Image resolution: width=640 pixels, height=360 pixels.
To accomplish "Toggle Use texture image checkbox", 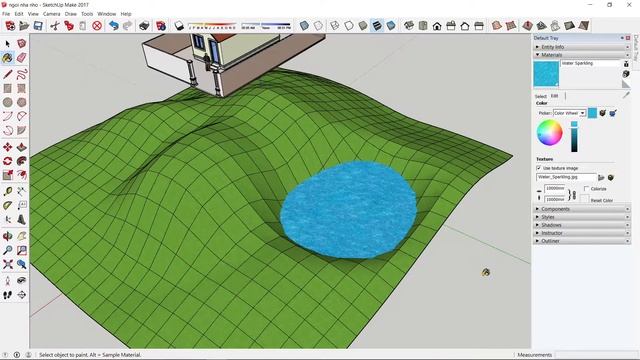I will 539,168.
